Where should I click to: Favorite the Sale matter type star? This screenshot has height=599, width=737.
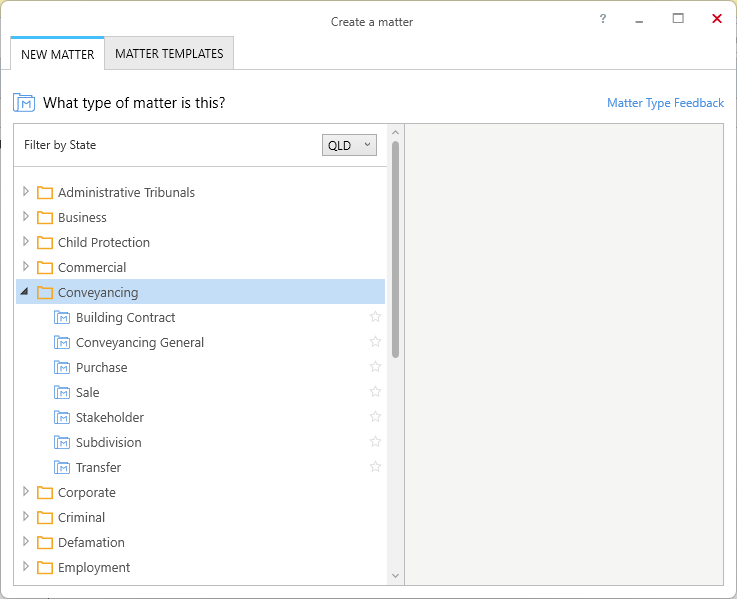click(x=375, y=392)
